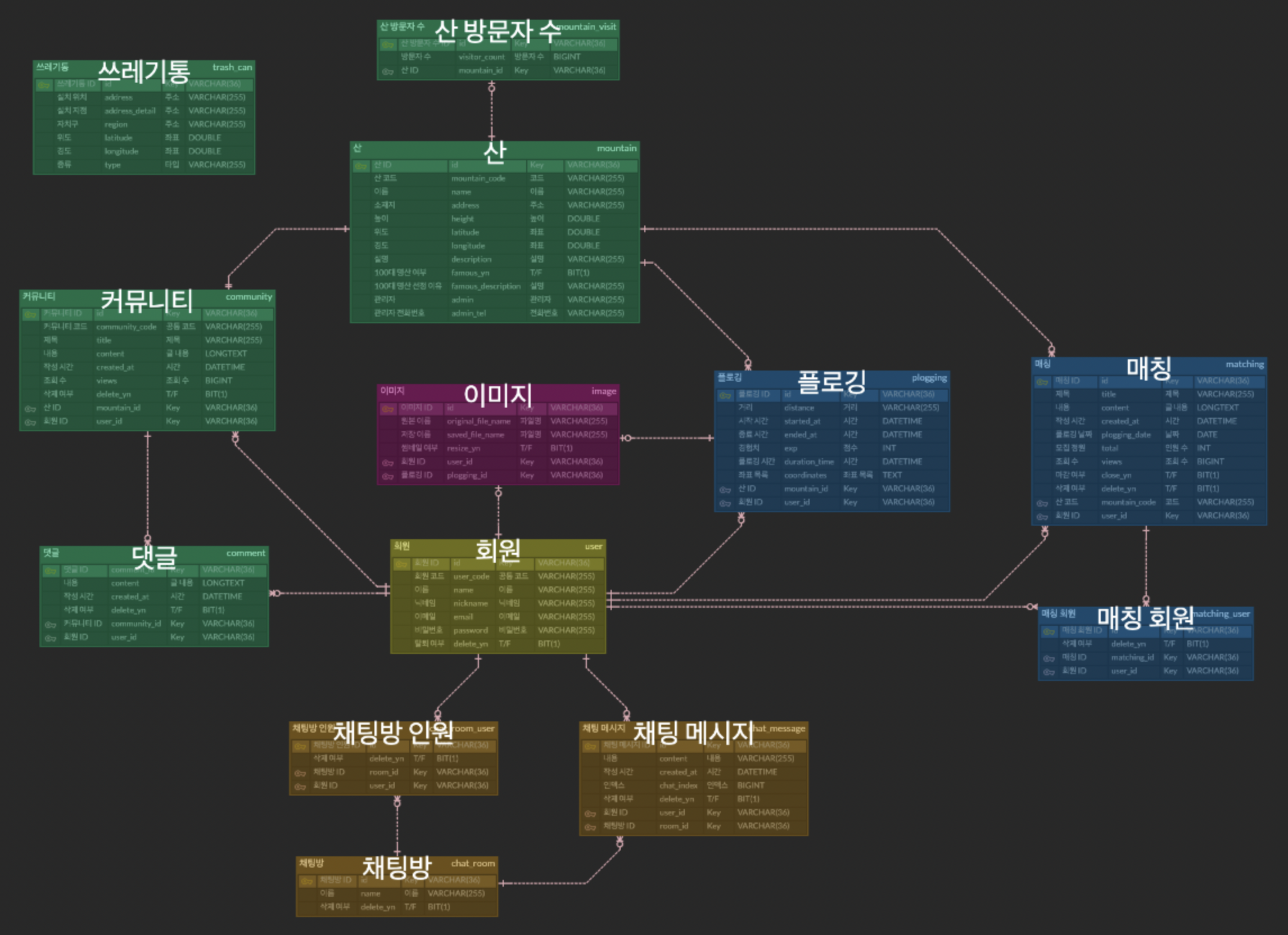This screenshot has height=935, width=1288.
Task: Click the key icon beside user_id in plogging table
Action: click(725, 503)
